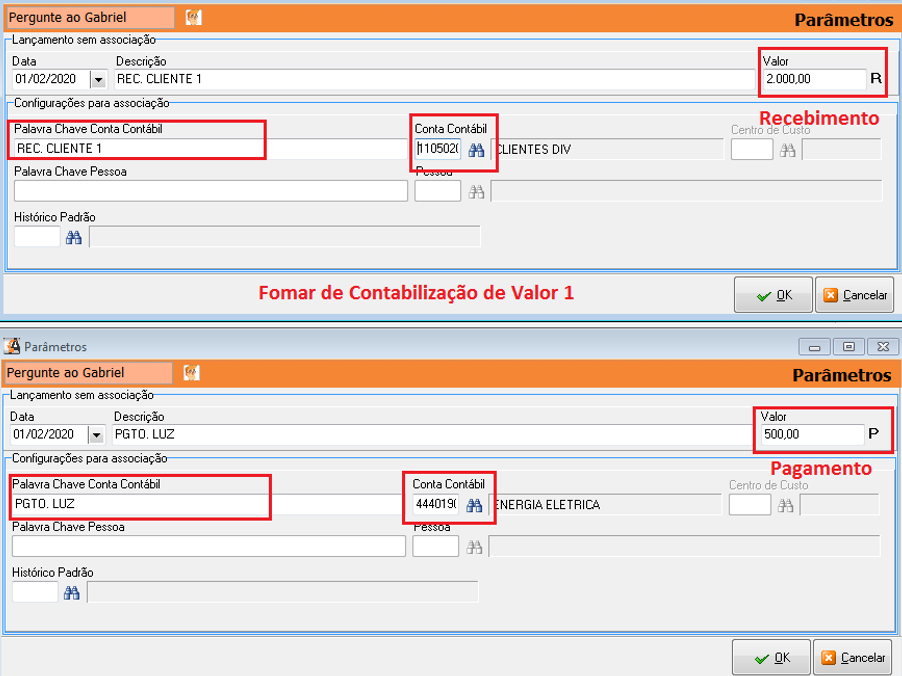Screen dimensions: 902x676
Task: Click the Conta Contábil code field starting 1105020
Action: [438, 150]
